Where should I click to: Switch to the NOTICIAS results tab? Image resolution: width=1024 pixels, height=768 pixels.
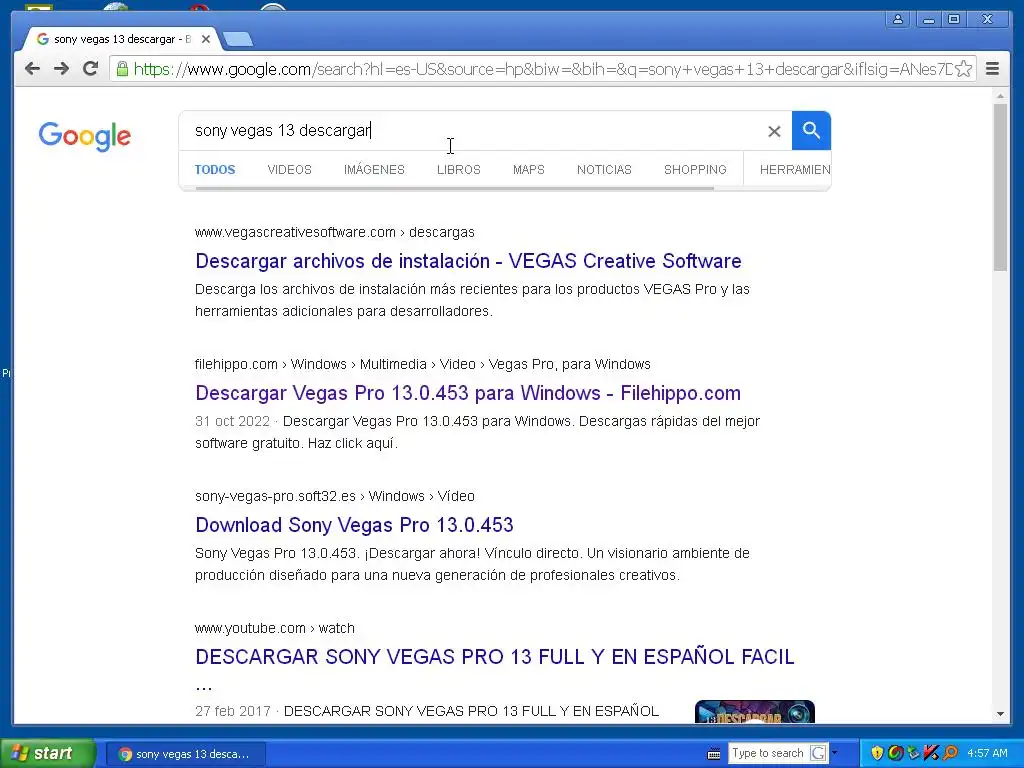point(604,170)
